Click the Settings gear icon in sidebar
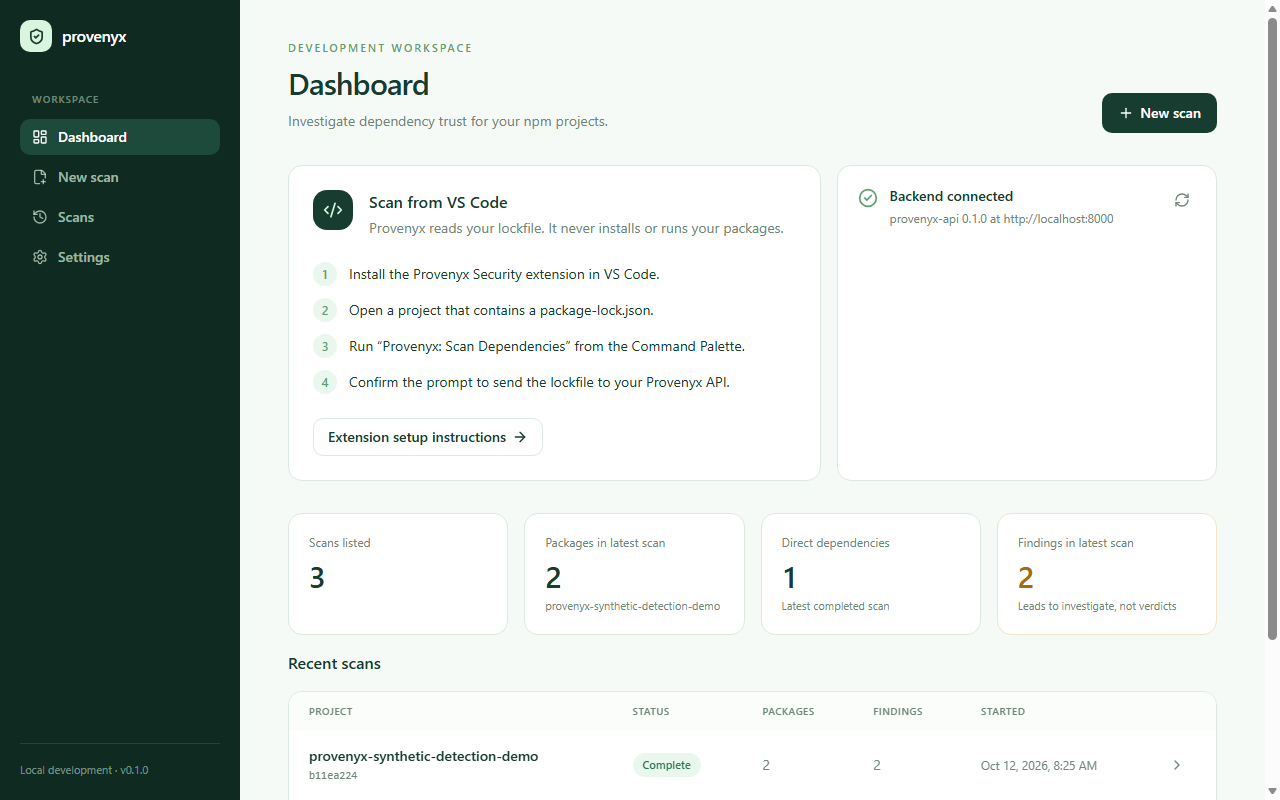Screen dimensions: 1280x800 tap(40, 257)
